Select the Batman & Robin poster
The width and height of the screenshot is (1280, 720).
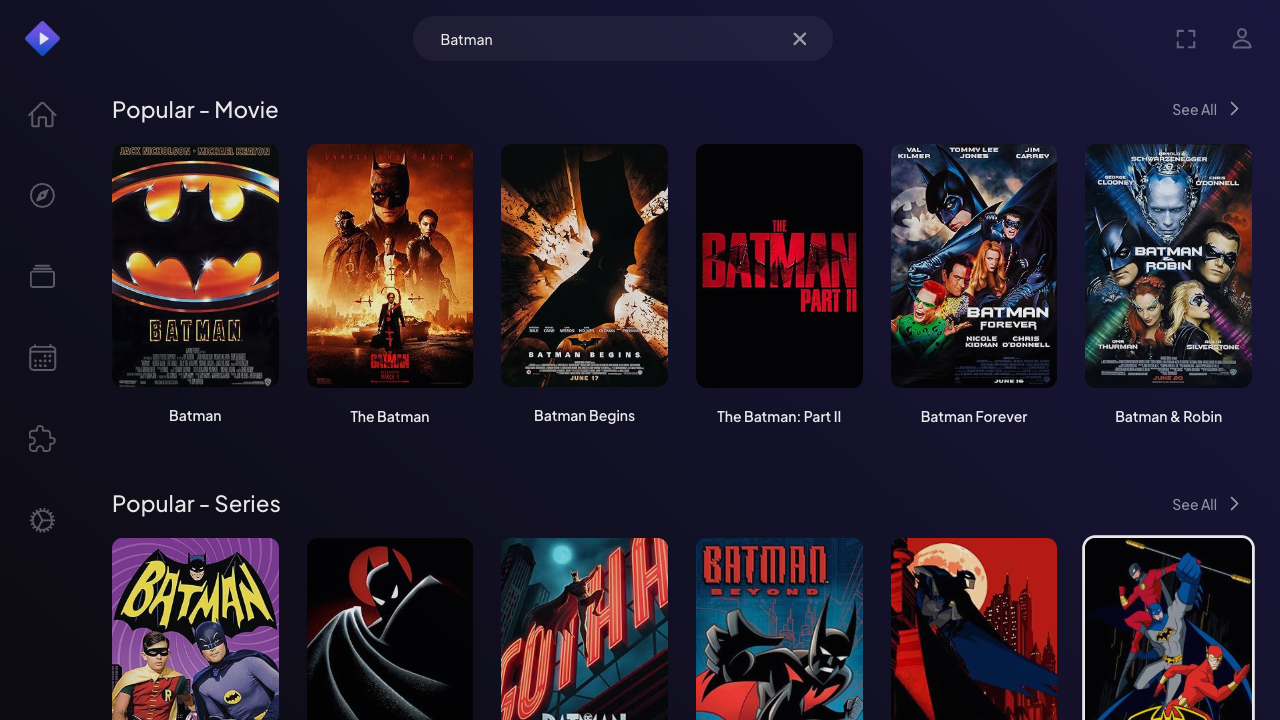(x=1168, y=266)
